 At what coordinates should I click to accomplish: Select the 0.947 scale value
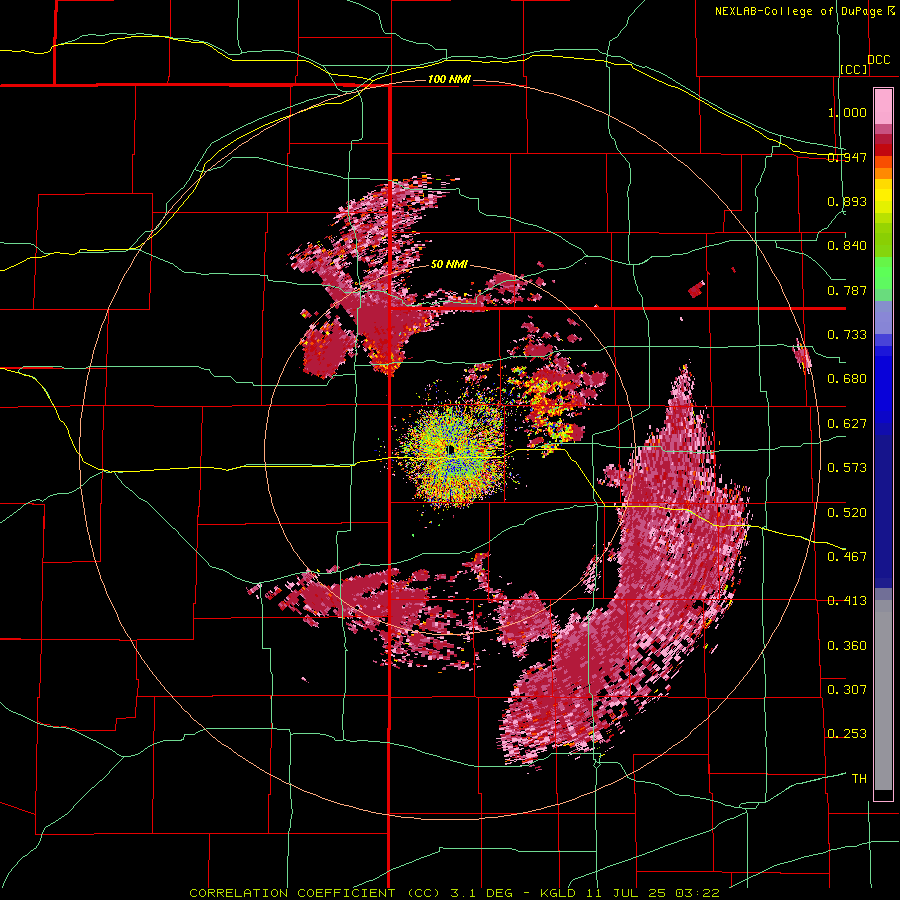(x=847, y=157)
